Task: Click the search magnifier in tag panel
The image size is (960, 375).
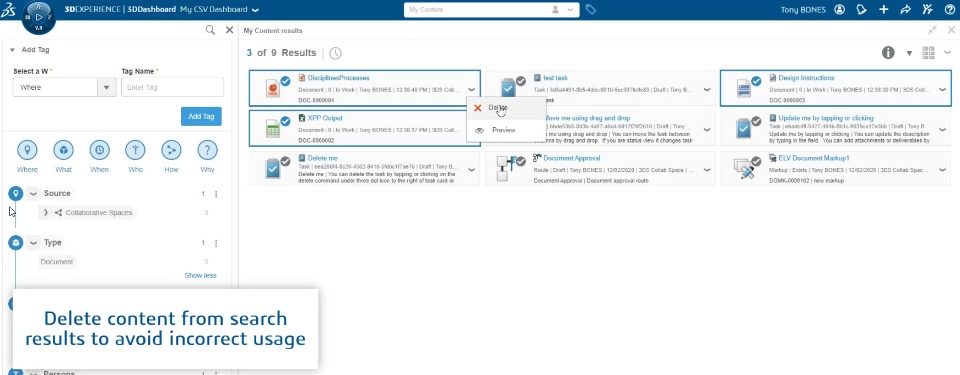Action: coord(210,30)
